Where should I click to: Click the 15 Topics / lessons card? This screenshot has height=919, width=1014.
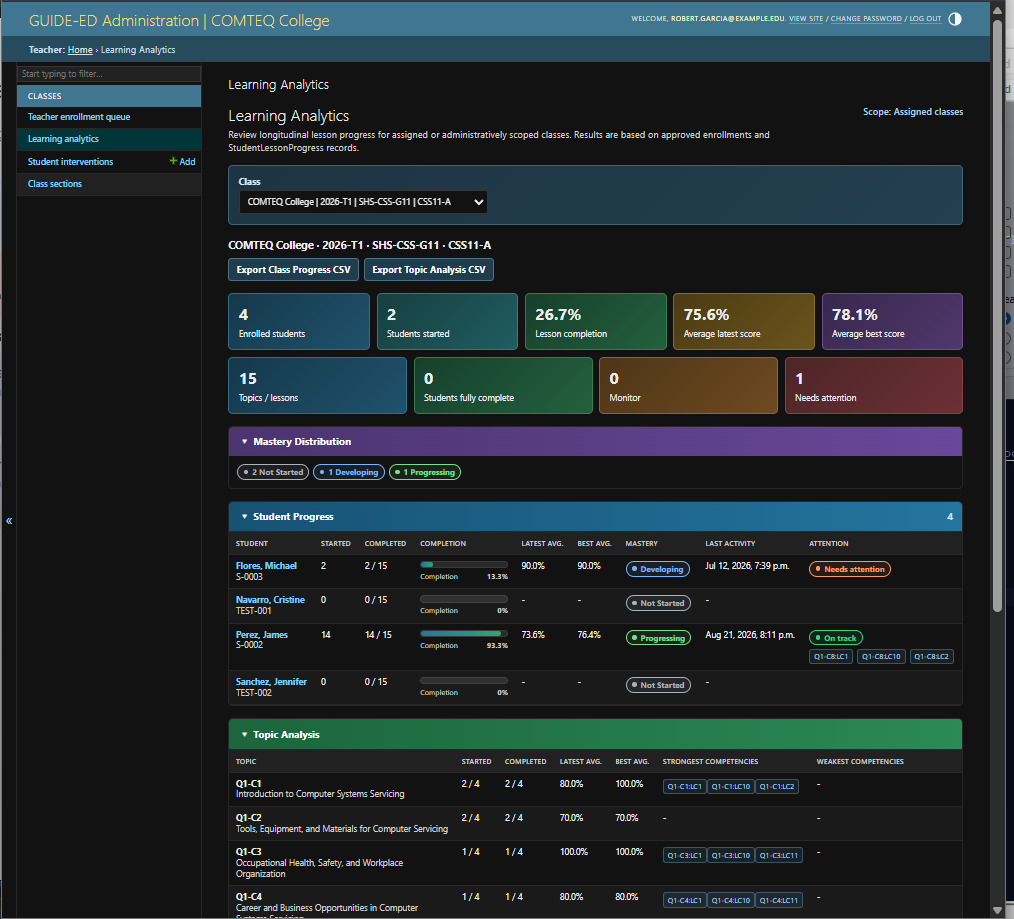[x=318, y=385]
